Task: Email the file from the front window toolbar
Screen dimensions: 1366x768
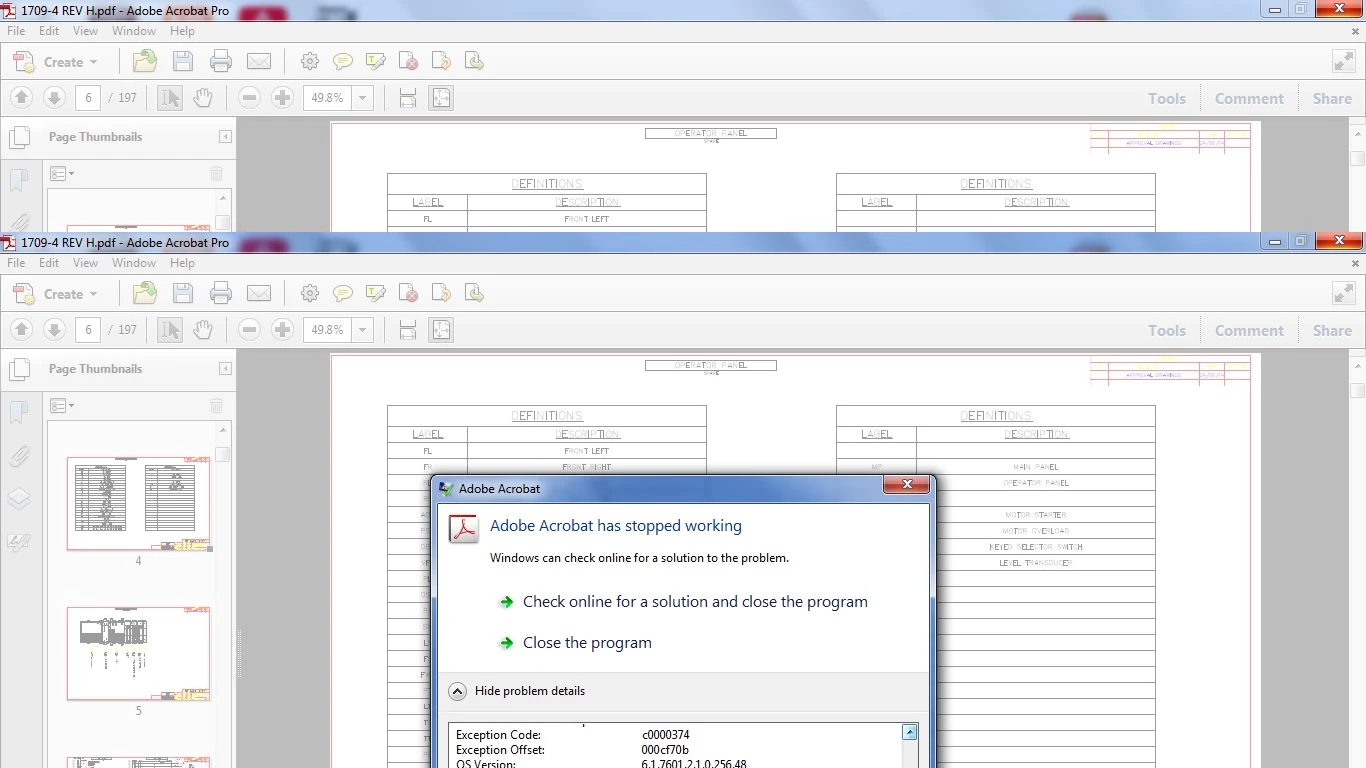Action: tap(259, 294)
